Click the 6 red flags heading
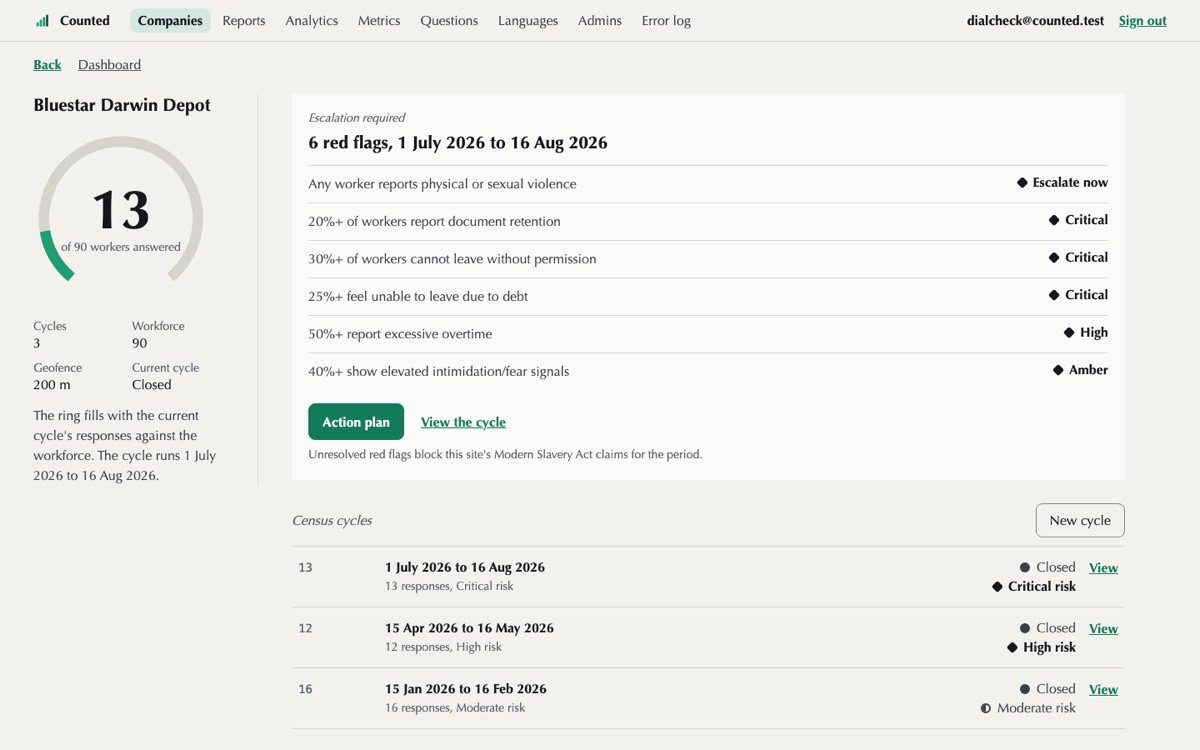Viewport: 1200px width, 750px height. pyautogui.click(x=458, y=142)
